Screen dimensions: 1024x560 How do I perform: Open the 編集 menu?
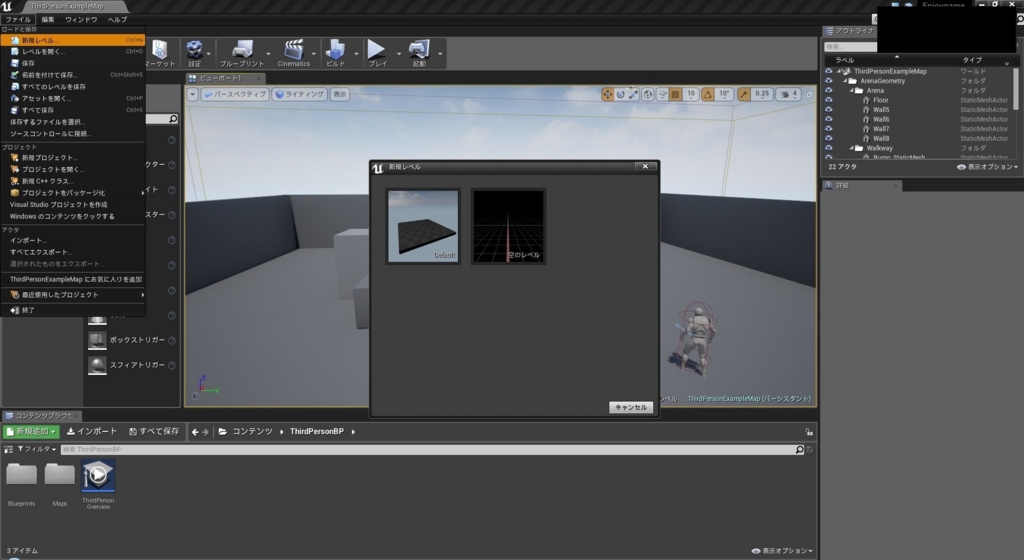tap(48, 20)
